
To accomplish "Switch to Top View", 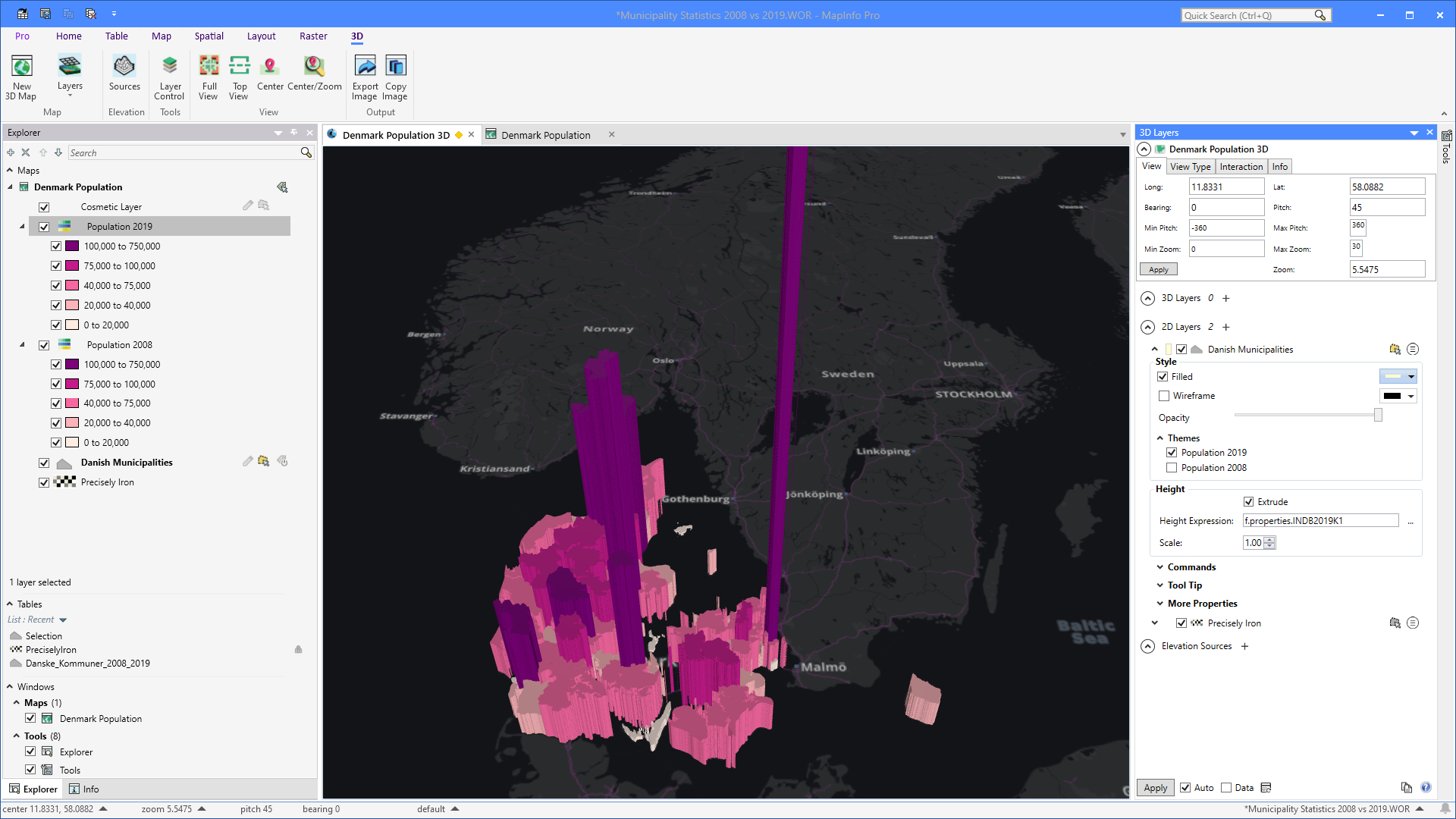I will tap(239, 76).
